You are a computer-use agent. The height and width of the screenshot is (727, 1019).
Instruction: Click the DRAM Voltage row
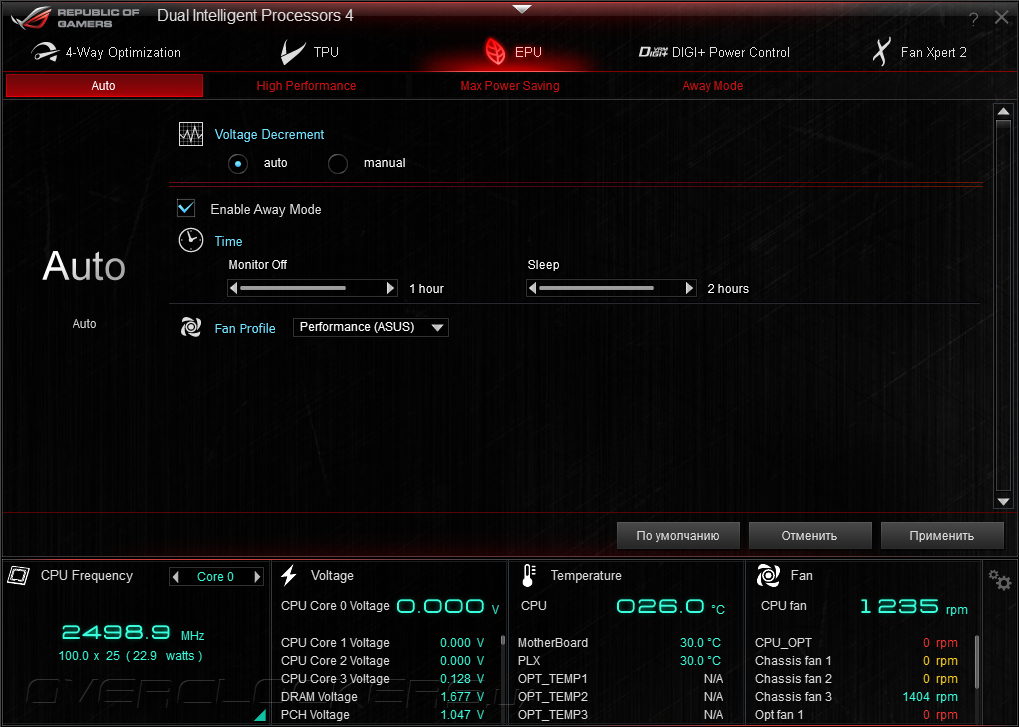(383, 696)
